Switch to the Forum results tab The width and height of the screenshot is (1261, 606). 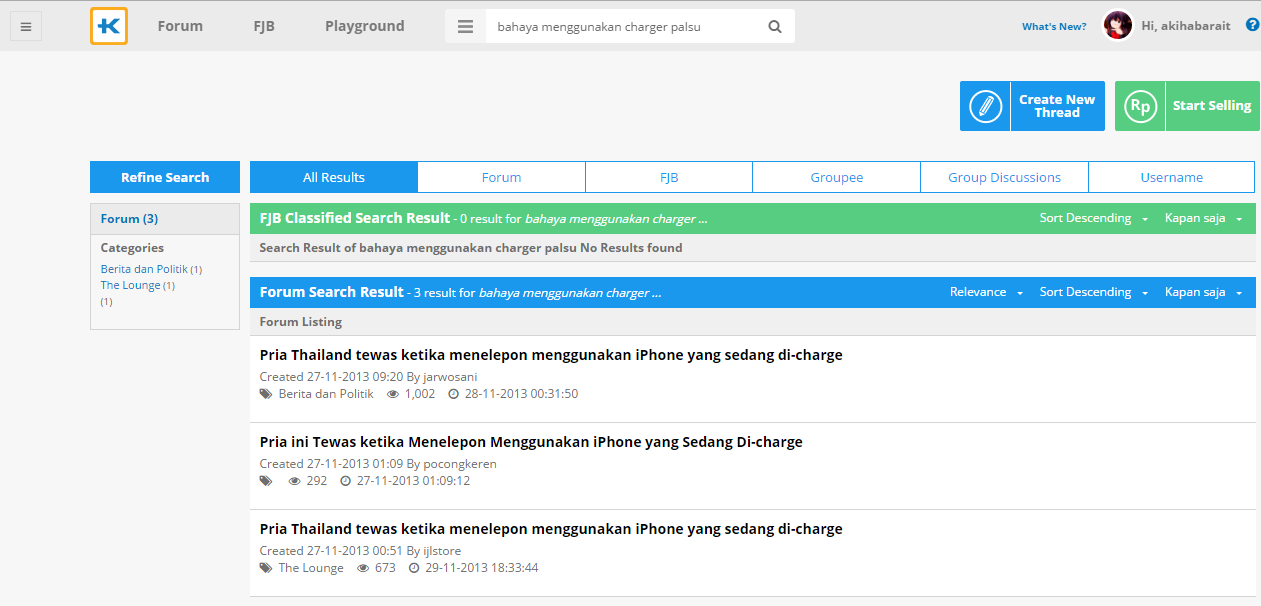tap(501, 177)
